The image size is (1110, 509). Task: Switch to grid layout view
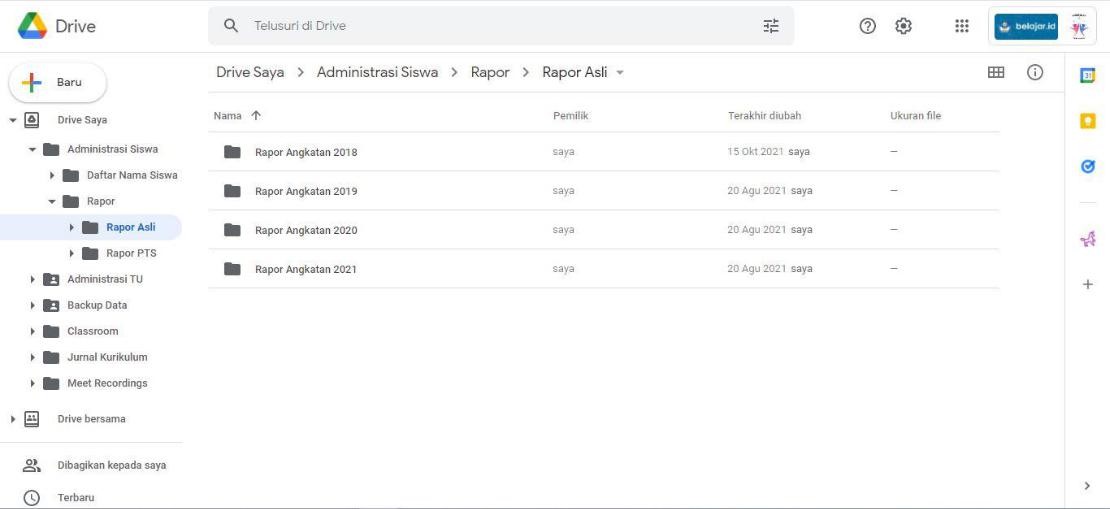(995, 72)
